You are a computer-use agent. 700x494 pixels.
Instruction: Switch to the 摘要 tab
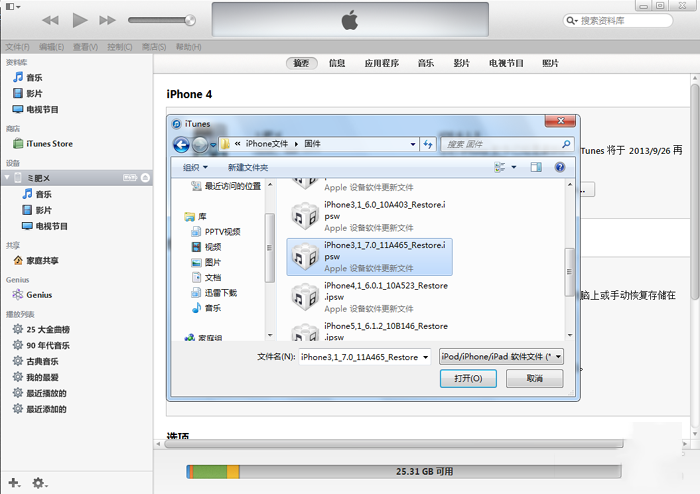301,63
